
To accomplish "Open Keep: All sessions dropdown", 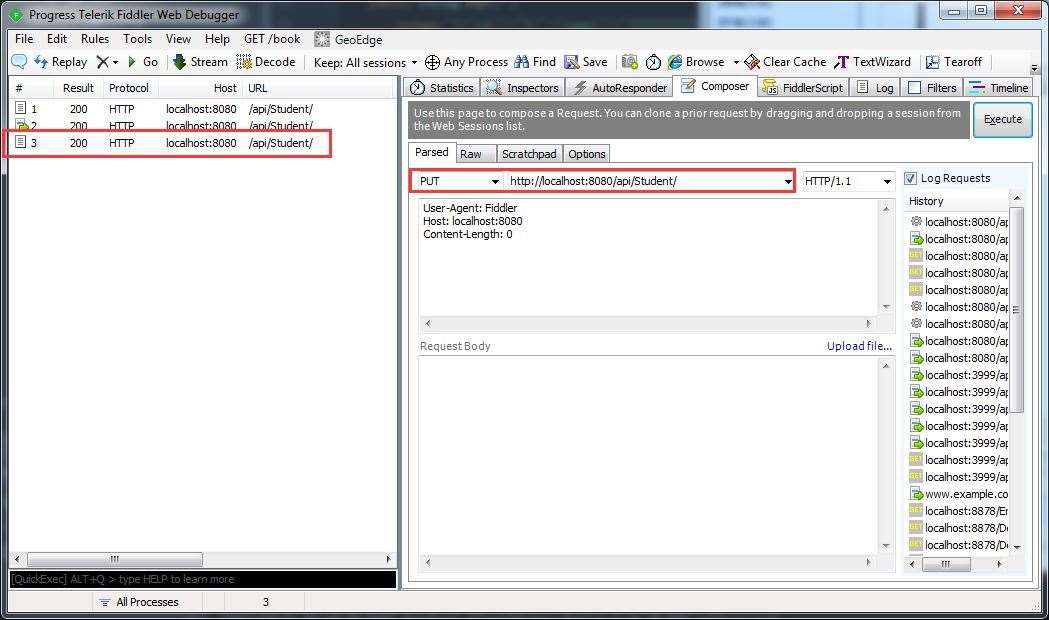I will [x=365, y=63].
